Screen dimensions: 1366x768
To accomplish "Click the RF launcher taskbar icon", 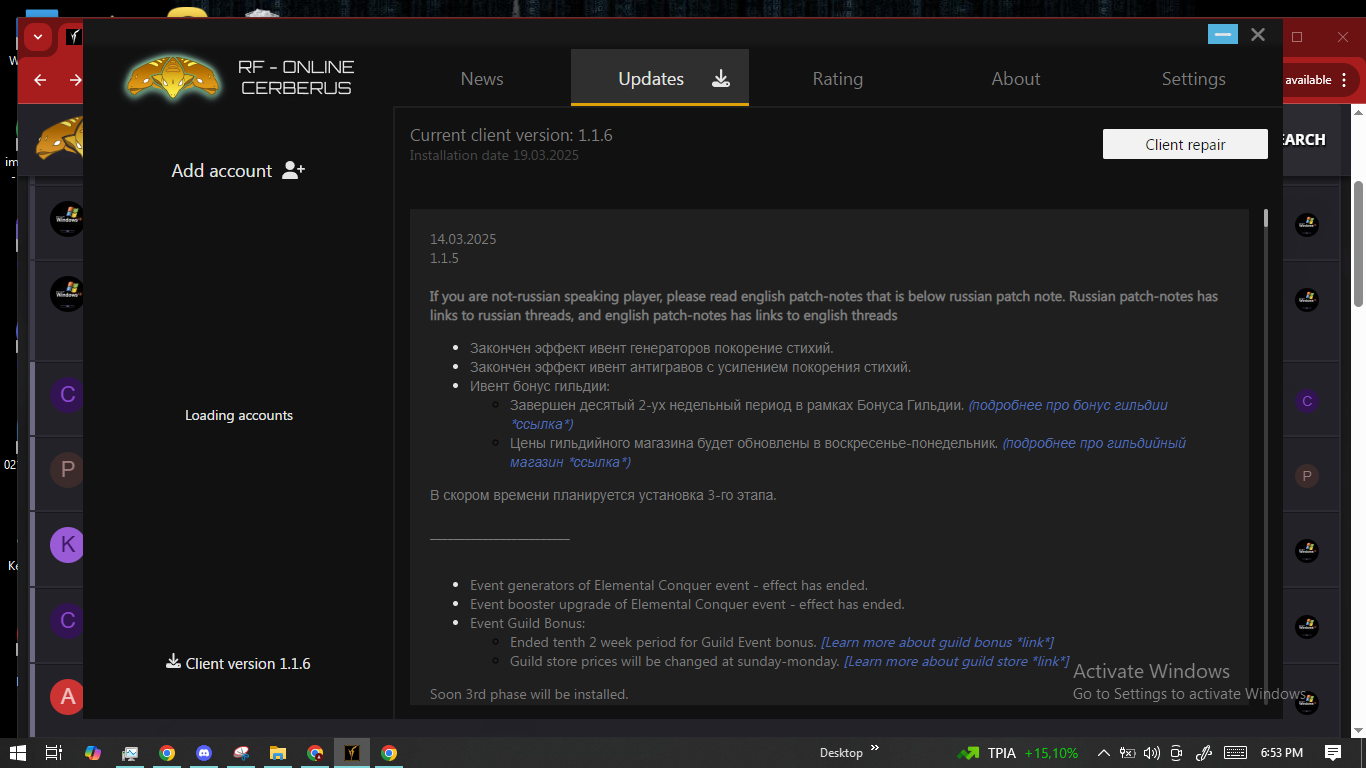I will click(x=352, y=753).
